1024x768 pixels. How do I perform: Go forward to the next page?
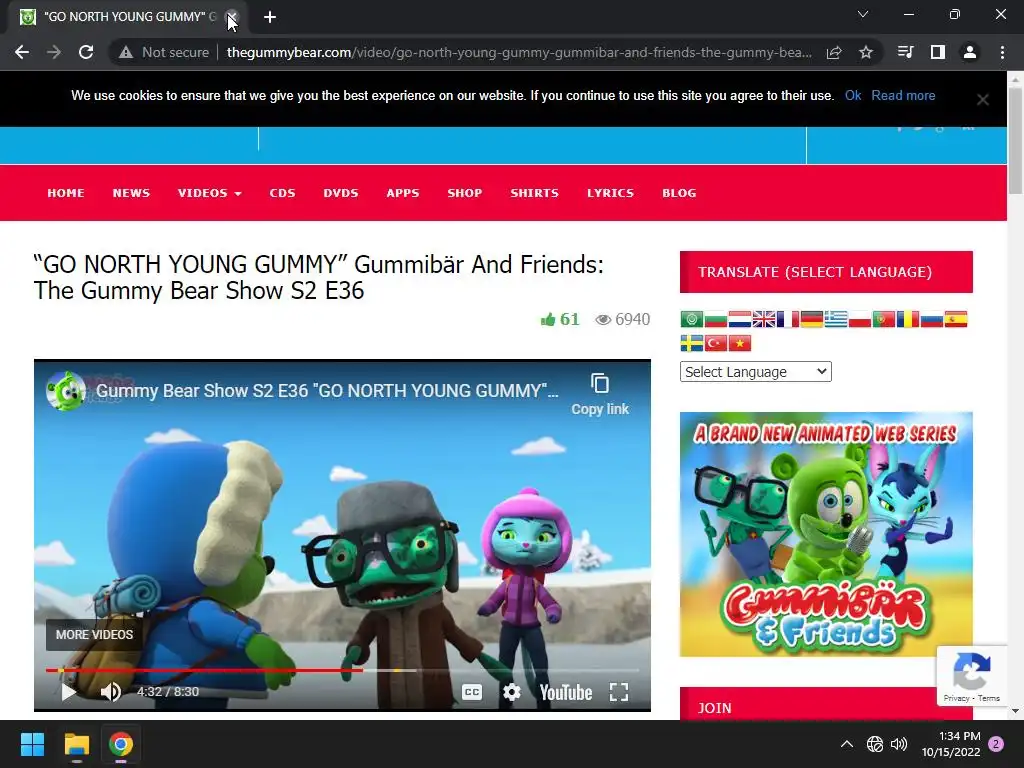point(54,52)
